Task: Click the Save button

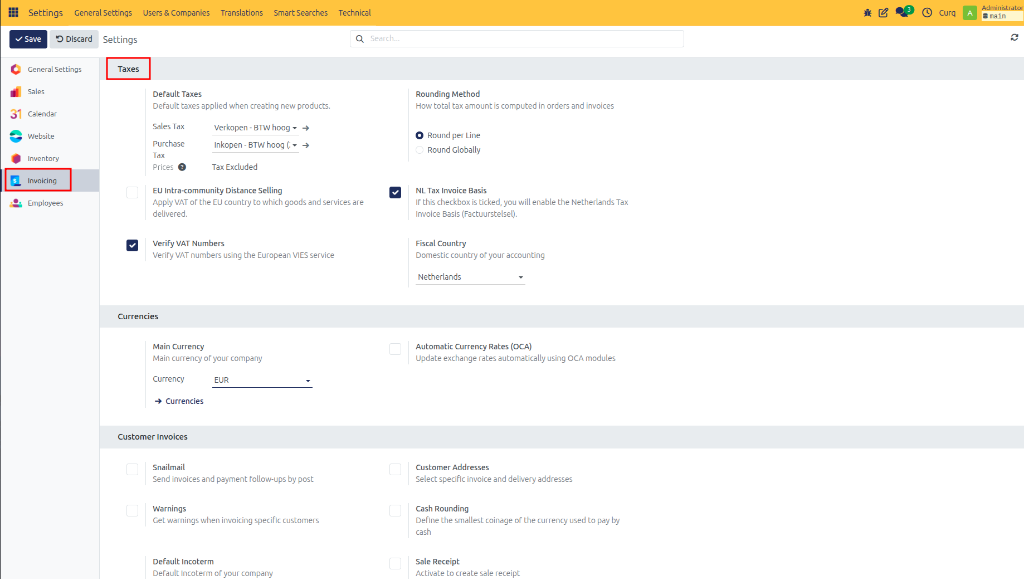Action: click(28, 39)
